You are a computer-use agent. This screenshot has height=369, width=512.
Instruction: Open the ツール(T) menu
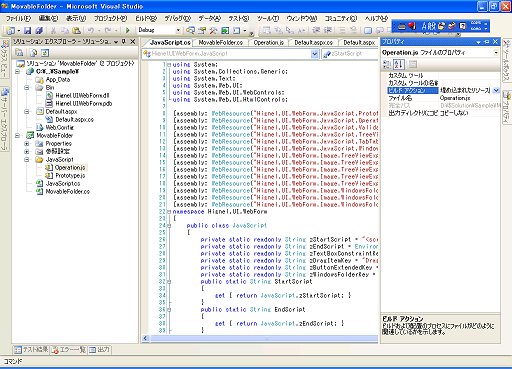click(268, 18)
